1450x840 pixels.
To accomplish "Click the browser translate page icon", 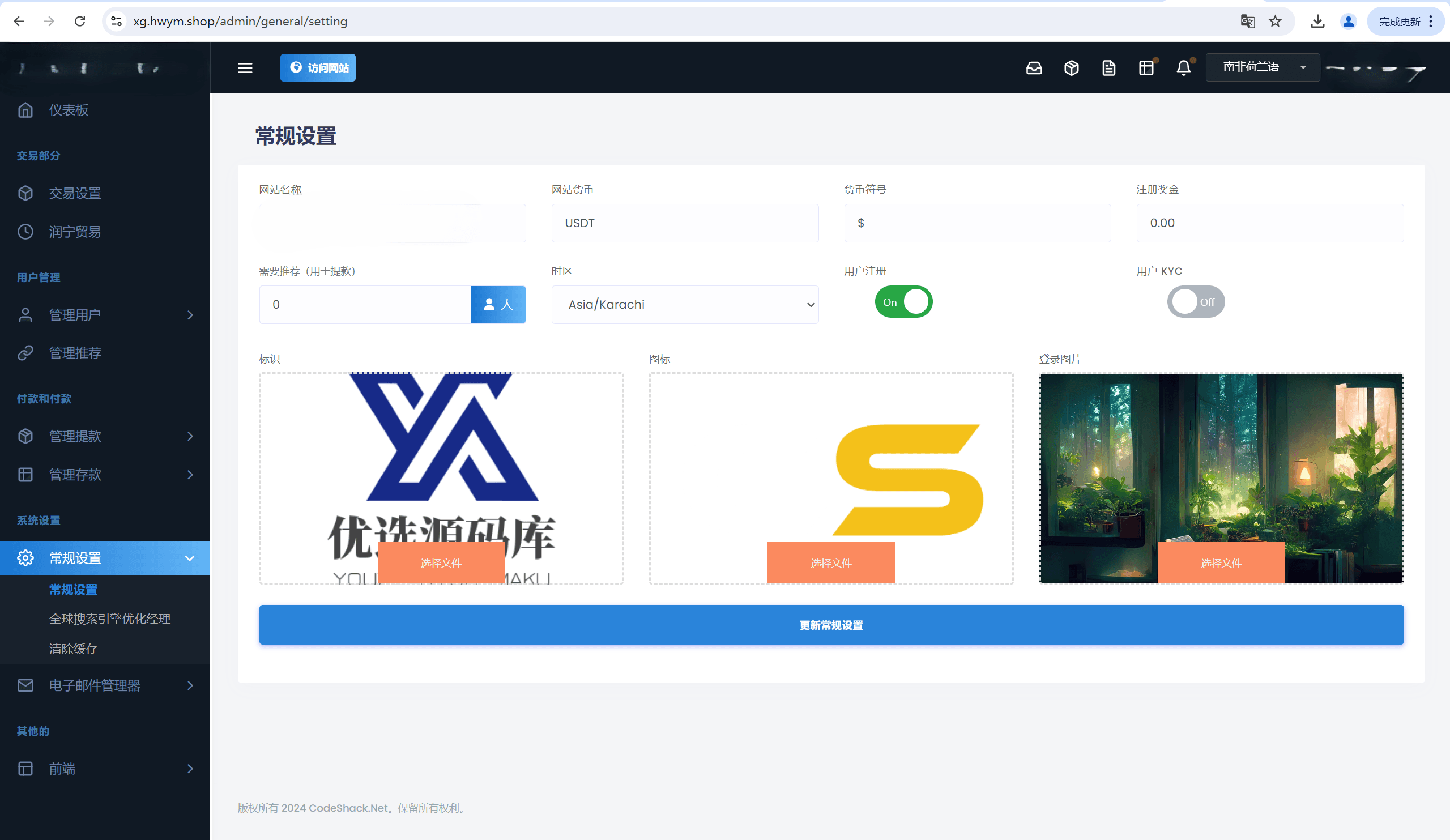I will point(1247,22).
